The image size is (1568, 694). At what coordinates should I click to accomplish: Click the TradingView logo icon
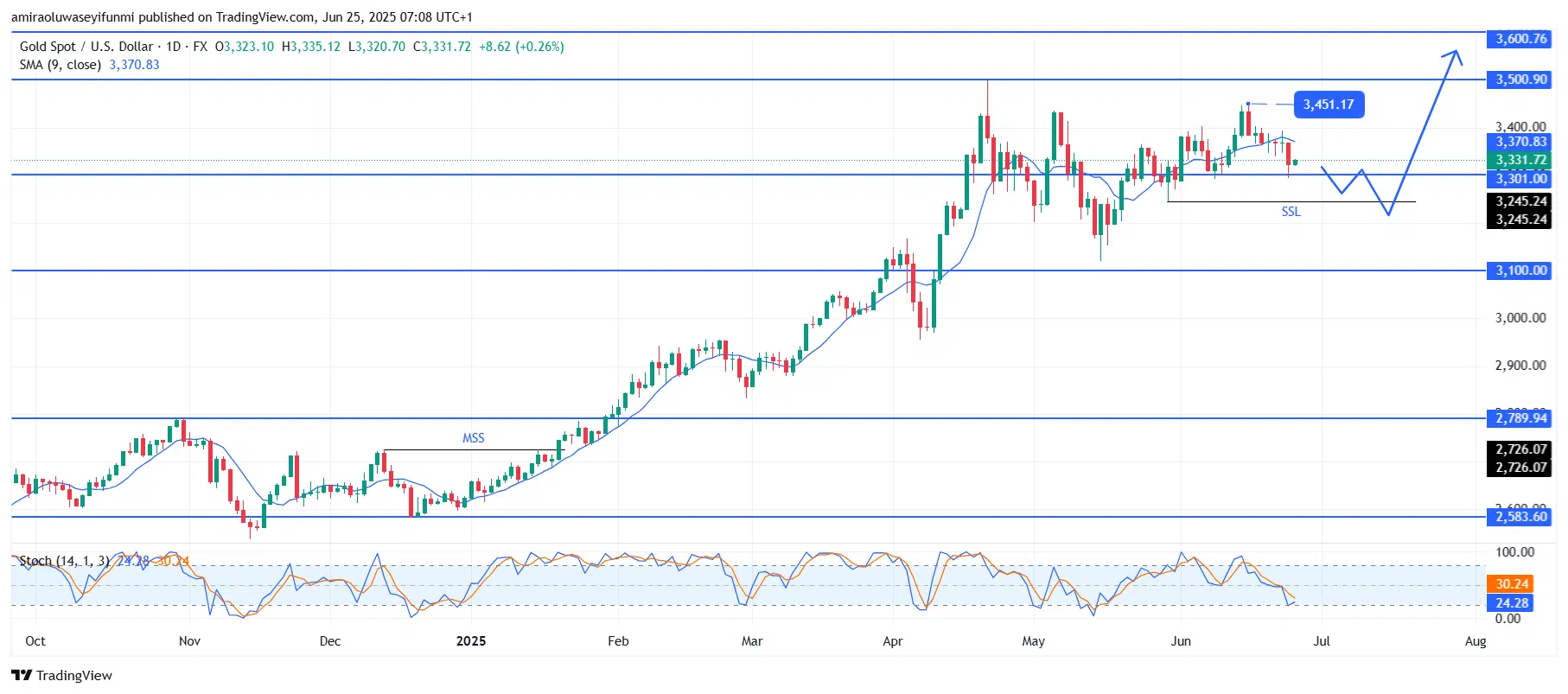(22, 675)
